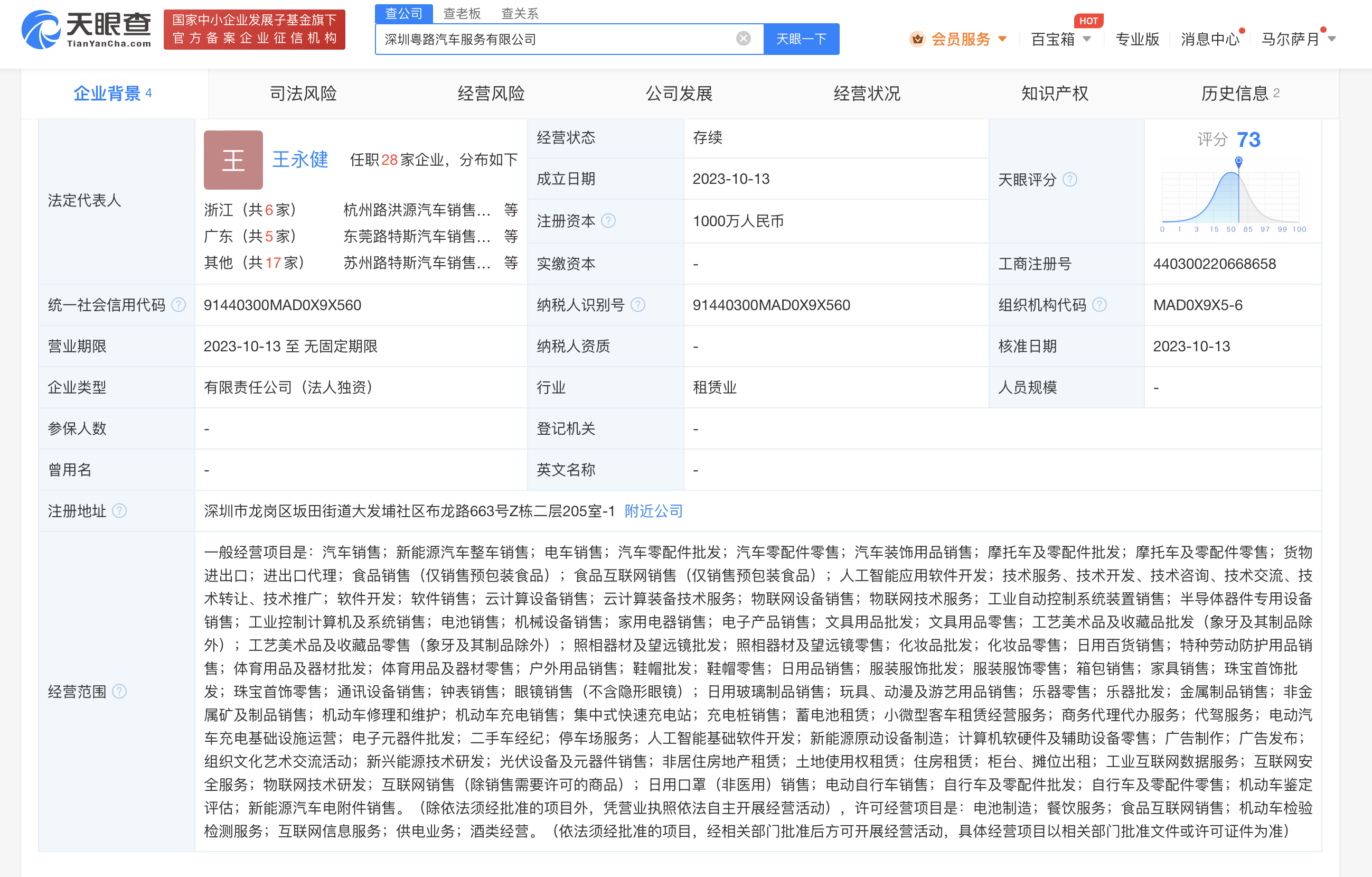Open 王永健 legal representative link
The image size is (1372, 877).
click(300, 160)
